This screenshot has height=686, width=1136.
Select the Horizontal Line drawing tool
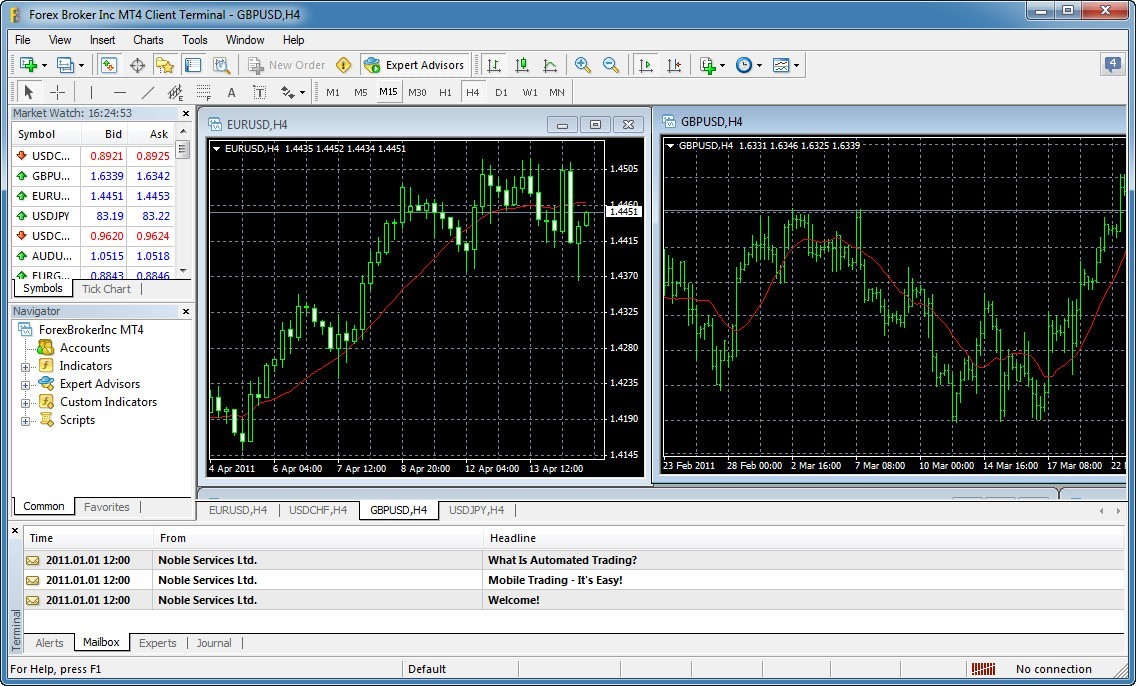pyautogui.click(x=118, y=91)
